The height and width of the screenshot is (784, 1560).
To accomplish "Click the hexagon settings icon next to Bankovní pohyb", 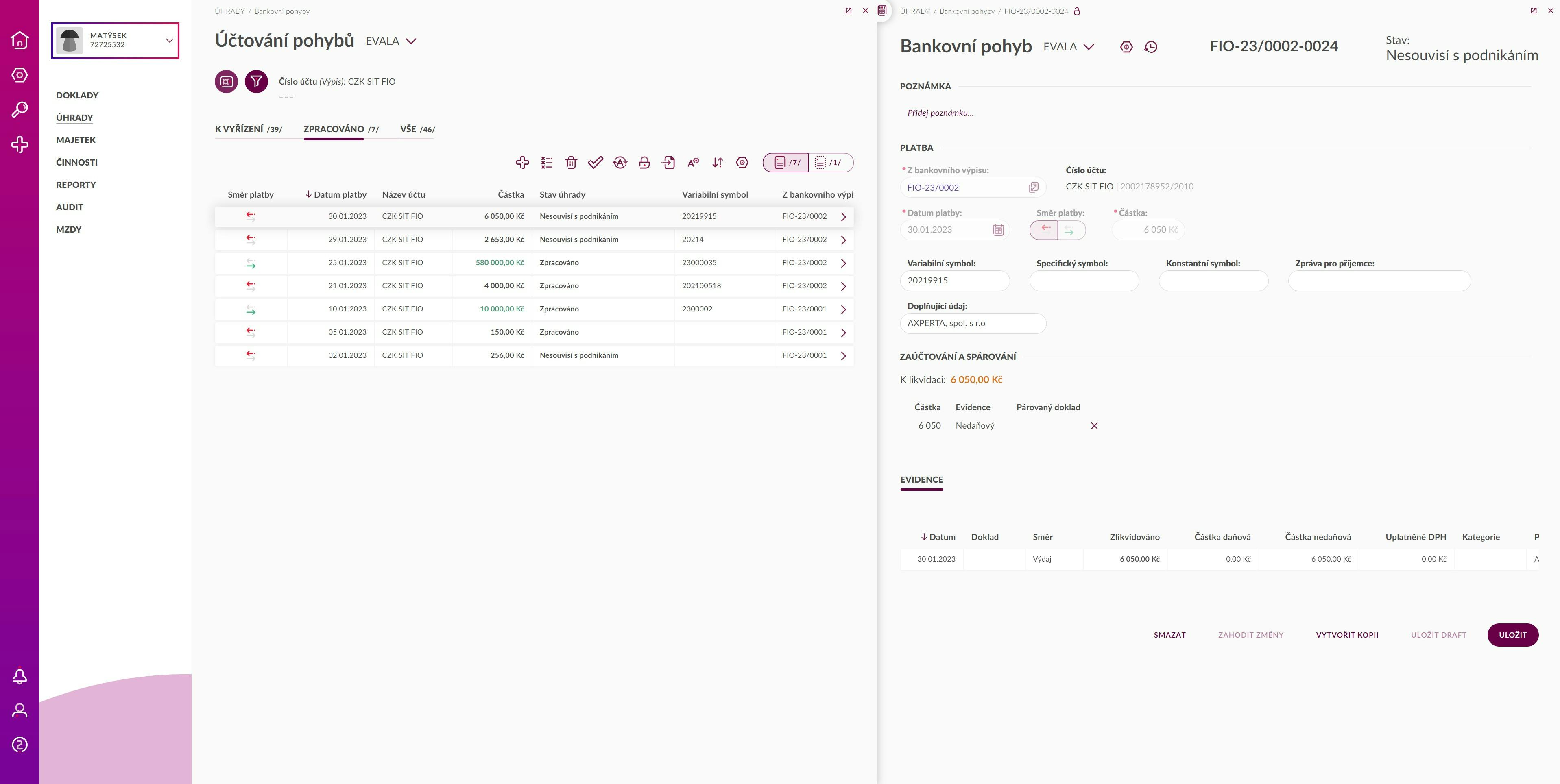I will point(1126,47).
